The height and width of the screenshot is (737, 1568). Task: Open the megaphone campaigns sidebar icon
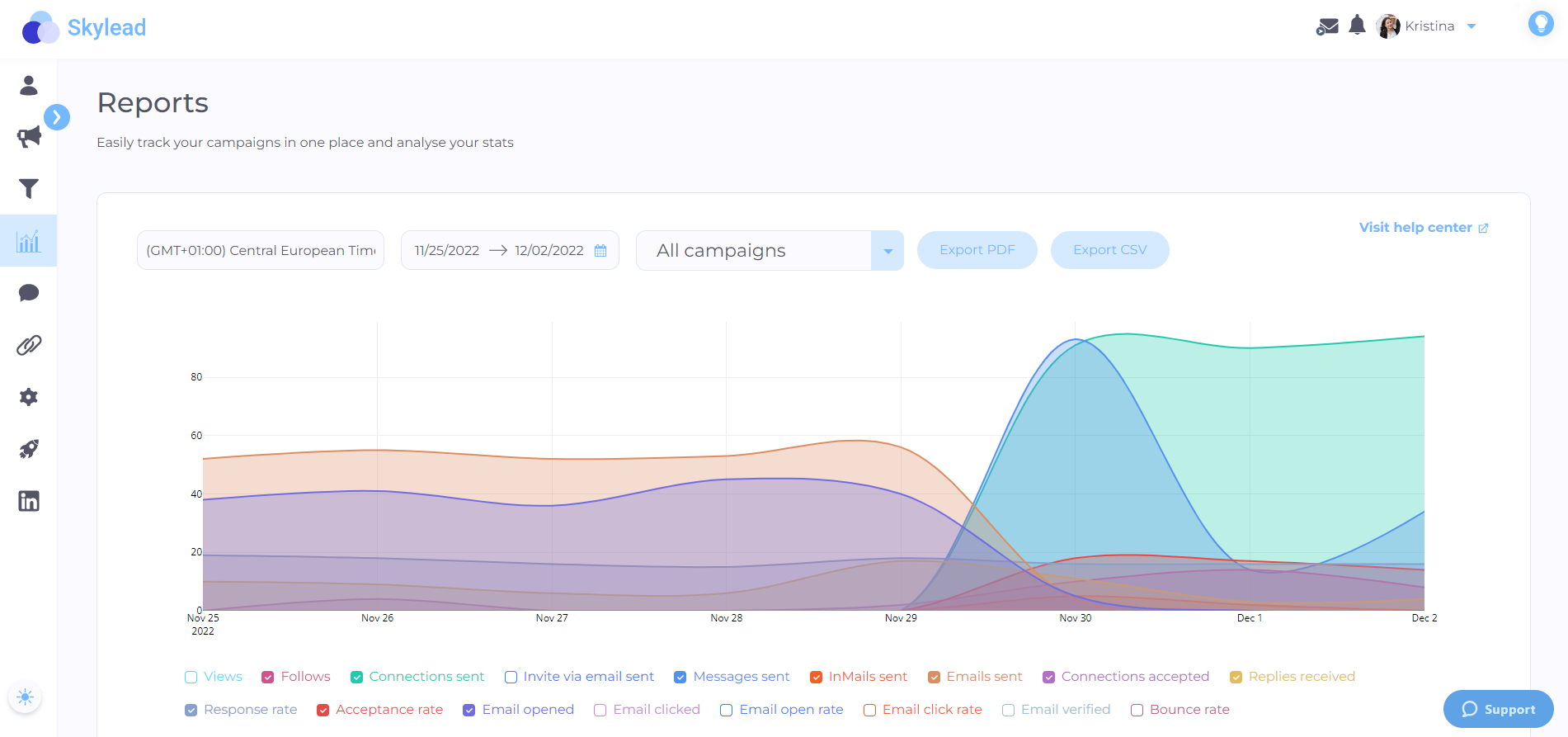click(29, 137)
